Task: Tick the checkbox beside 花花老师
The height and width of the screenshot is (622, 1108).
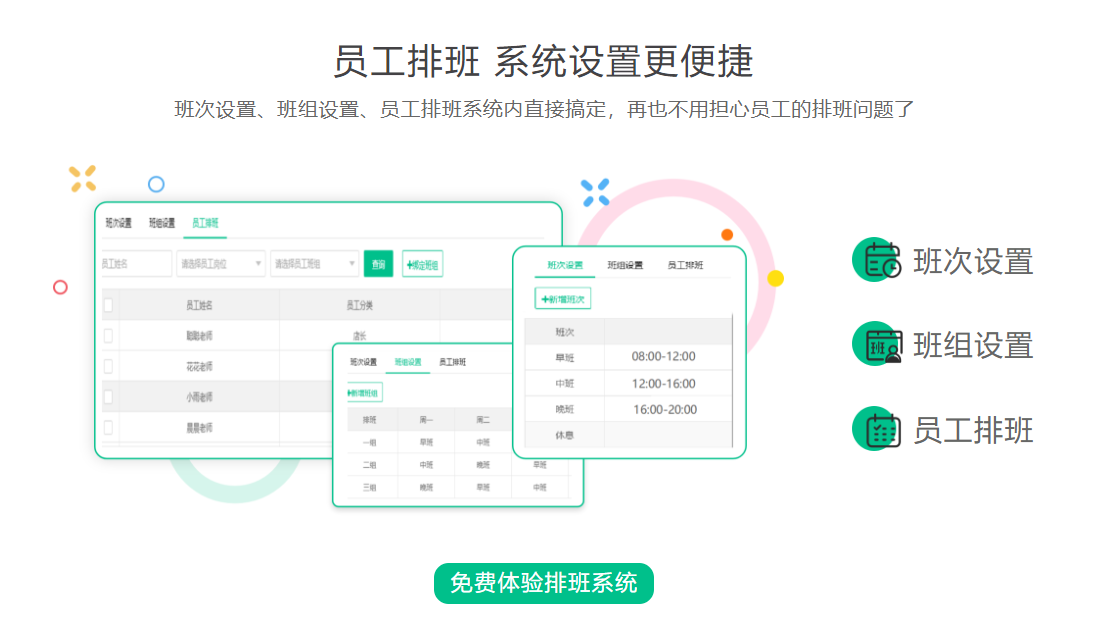Action: [x=108, y=366]
